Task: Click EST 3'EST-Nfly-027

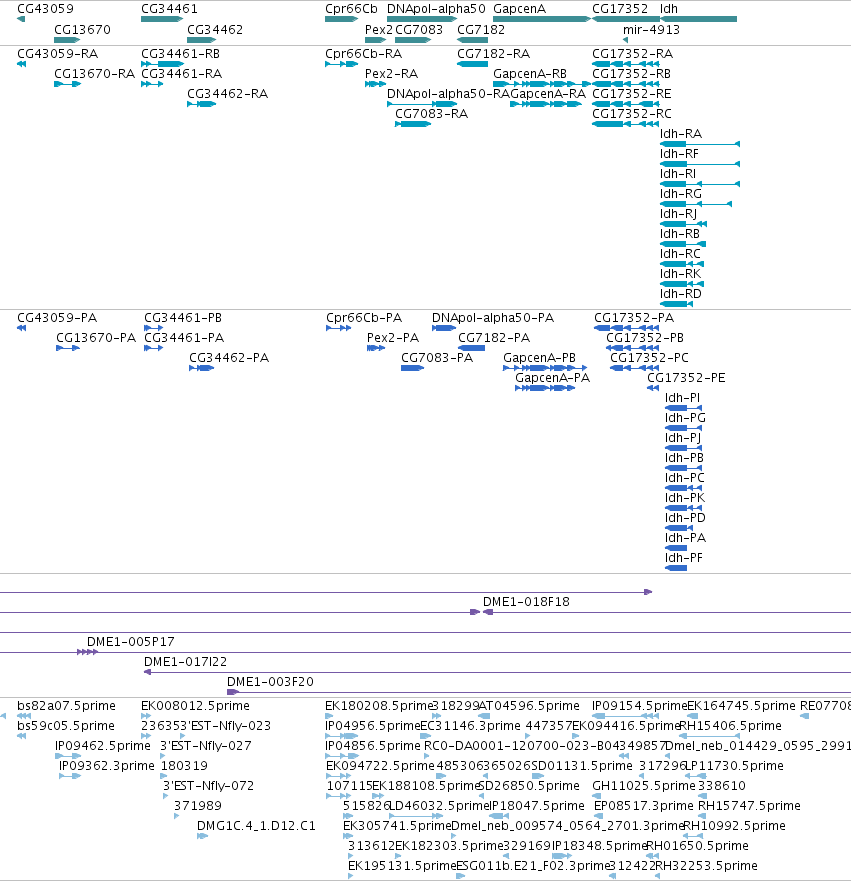Action: pyautogui.click(x=206, y=746)
